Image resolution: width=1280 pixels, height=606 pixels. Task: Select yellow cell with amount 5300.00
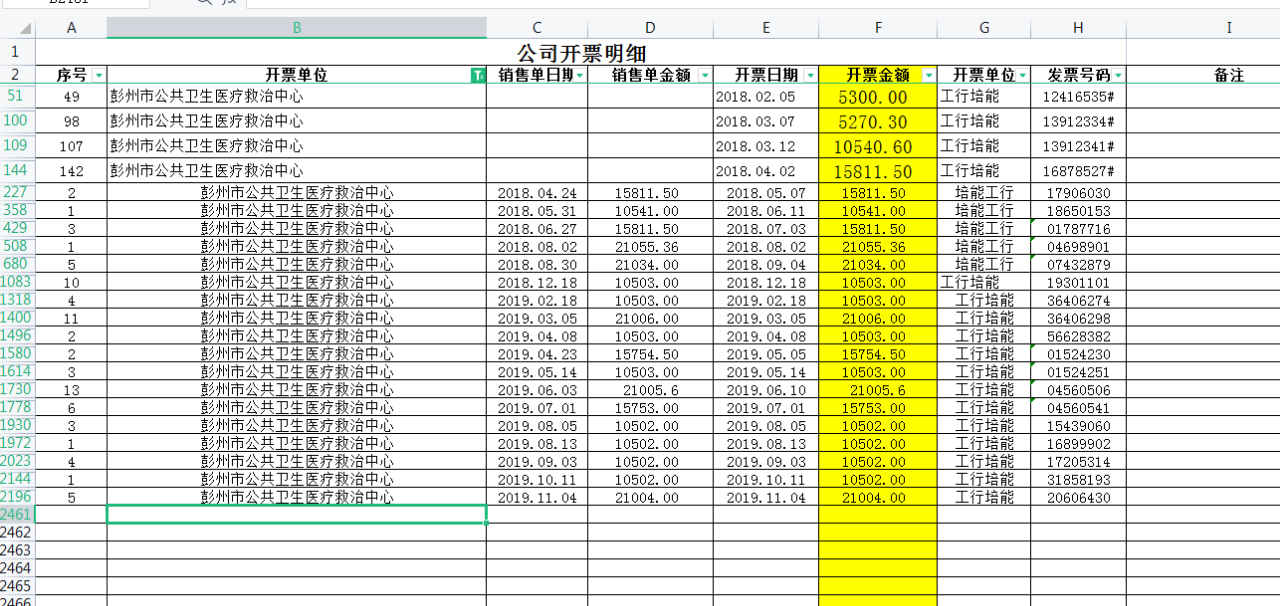[877, 97]
